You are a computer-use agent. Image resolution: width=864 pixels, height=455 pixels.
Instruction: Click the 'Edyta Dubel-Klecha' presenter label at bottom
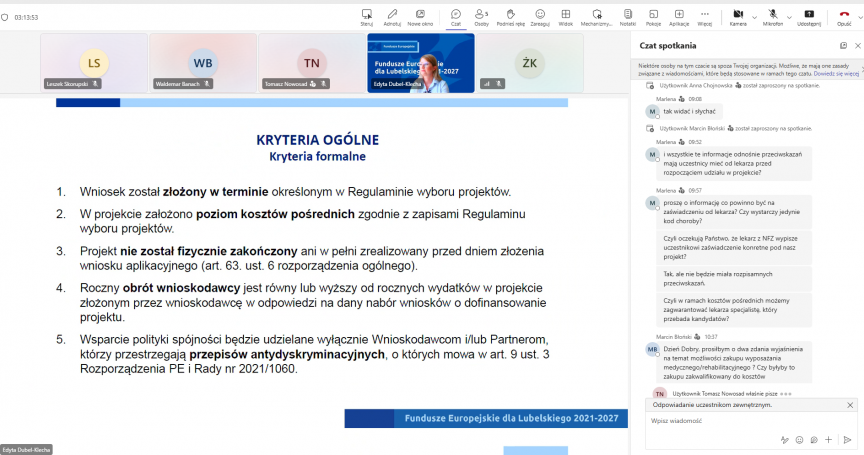point(26,449)
